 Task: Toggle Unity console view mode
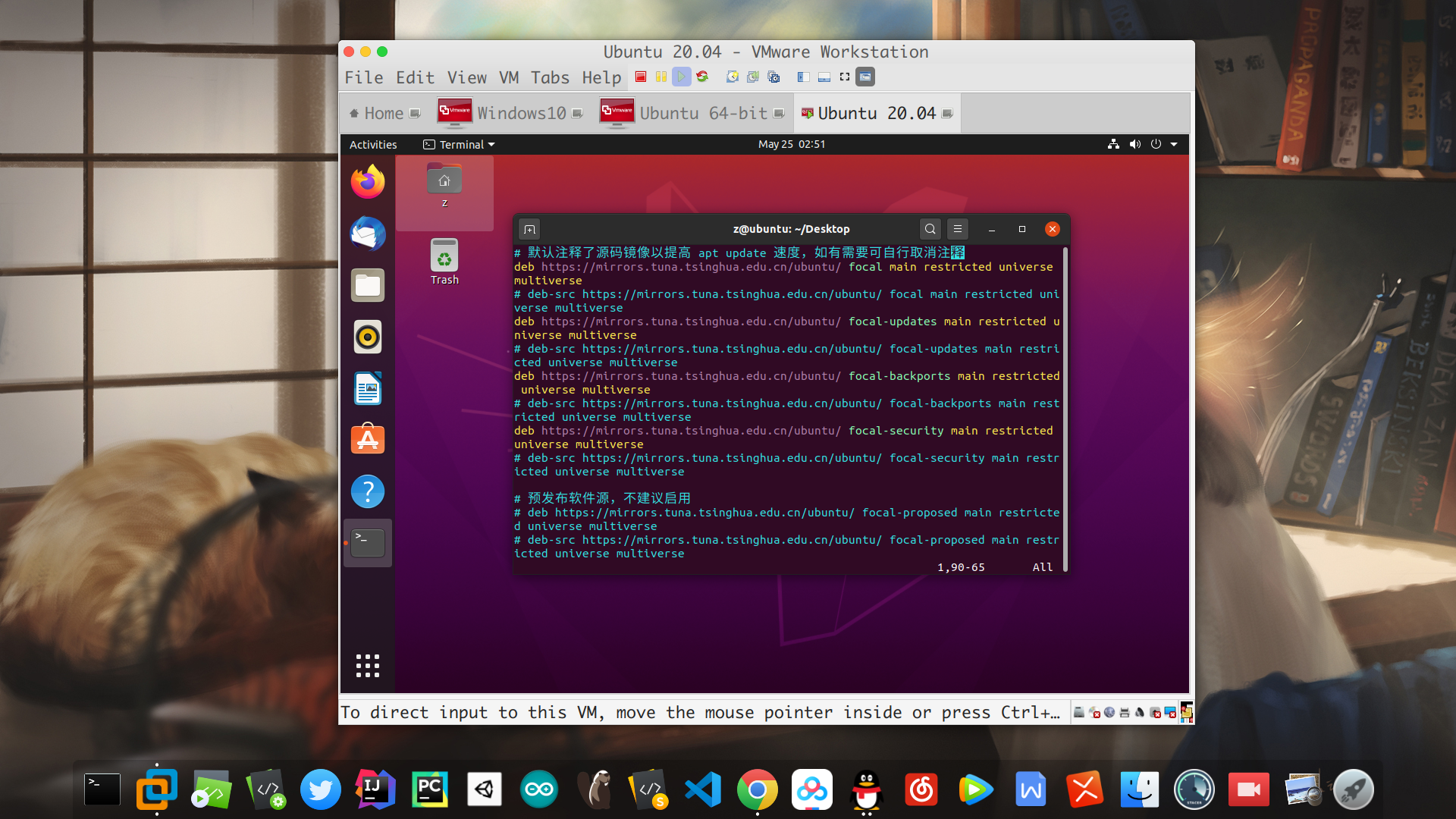(864, 77)
